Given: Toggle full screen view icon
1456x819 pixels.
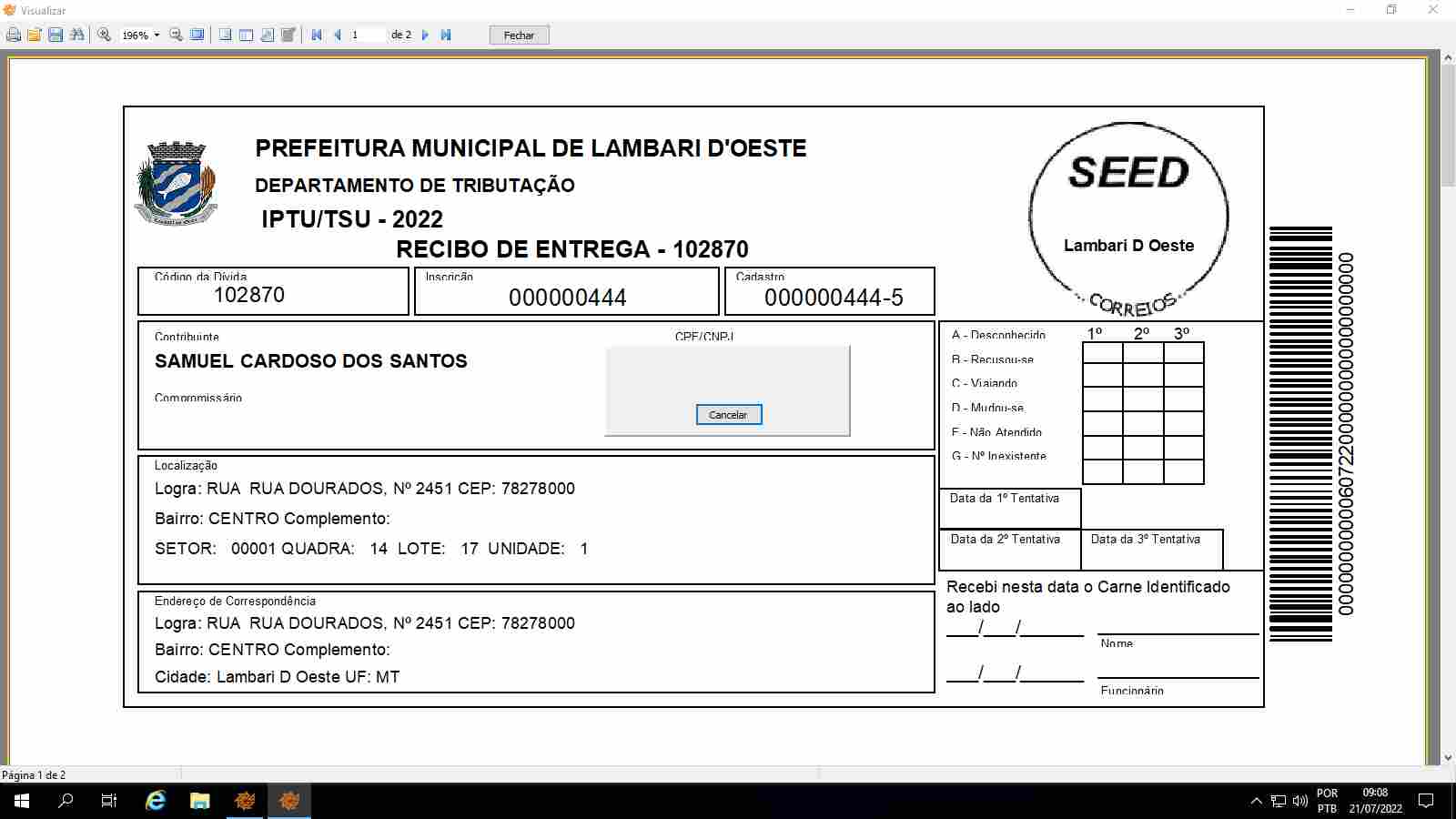Looking at the screenshot, I should click(x=197, y=35).
